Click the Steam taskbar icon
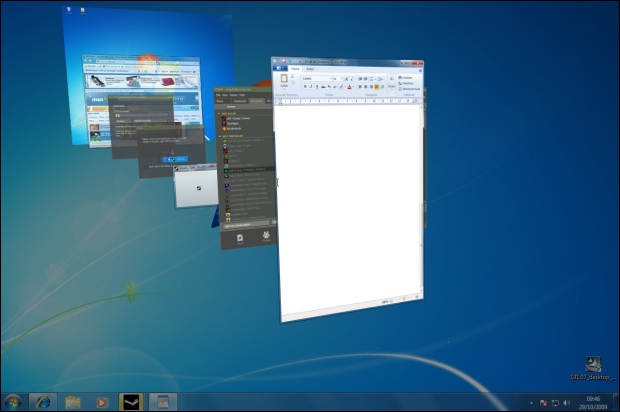 click(x=131, y=401)
